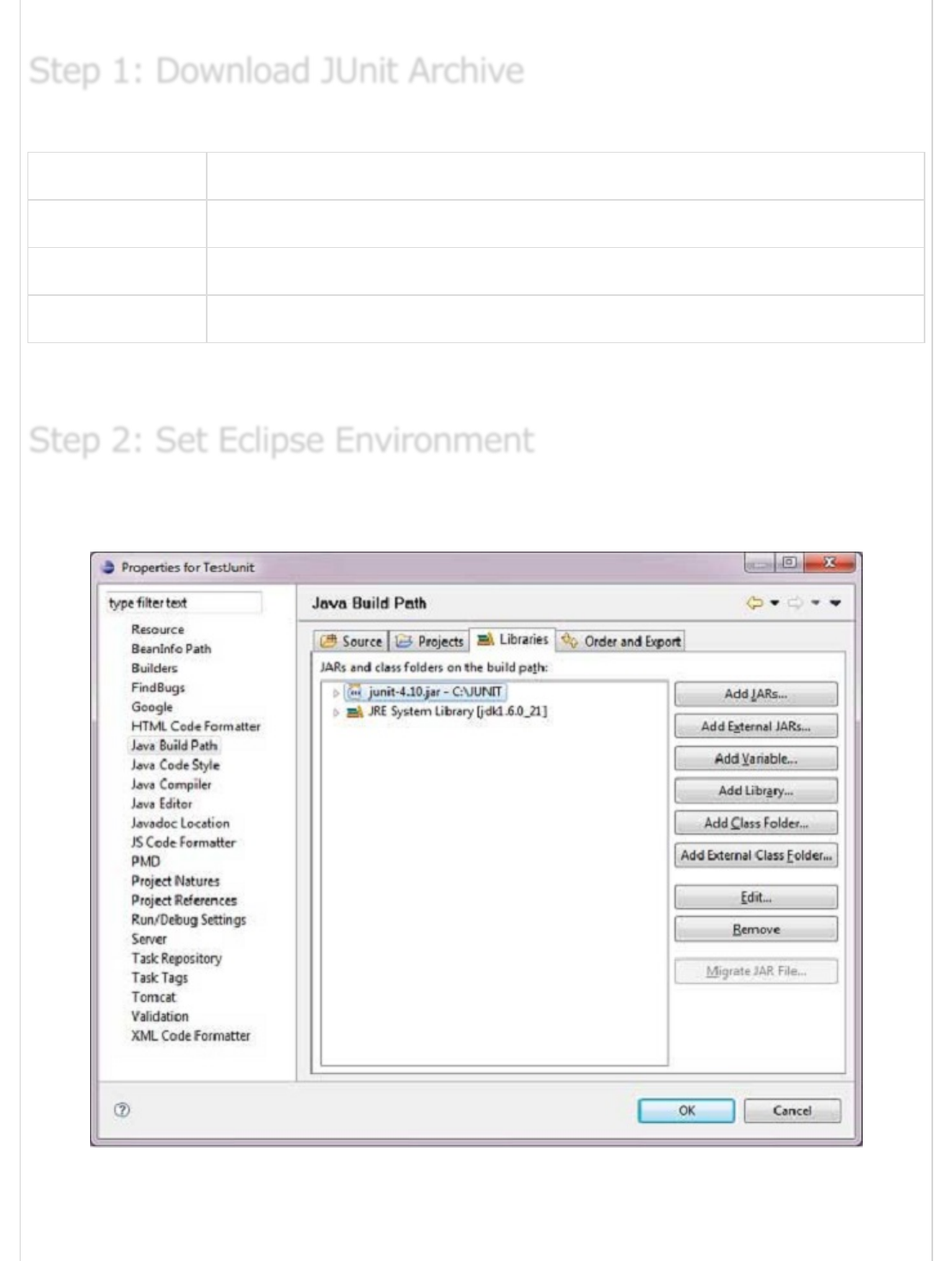Confirm with the OK button

tap(686, 1110)
